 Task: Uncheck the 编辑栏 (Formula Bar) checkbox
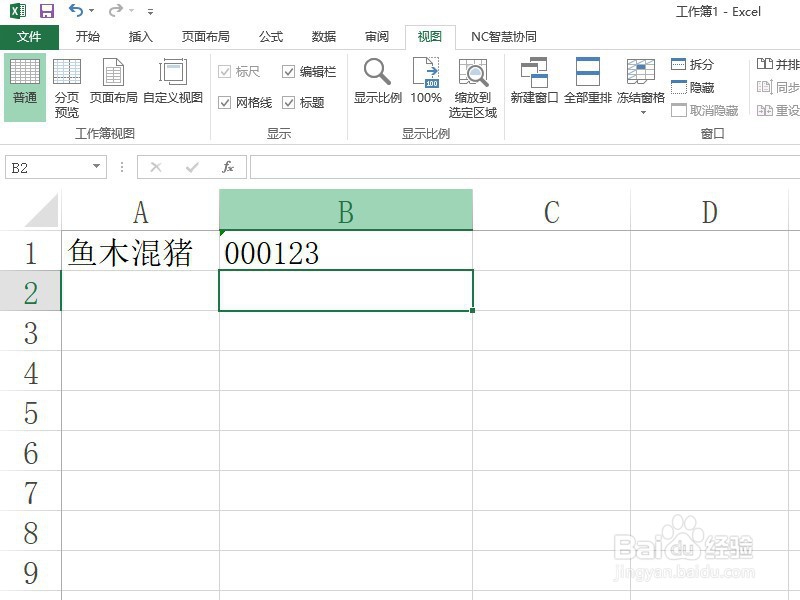coord(287,71)
